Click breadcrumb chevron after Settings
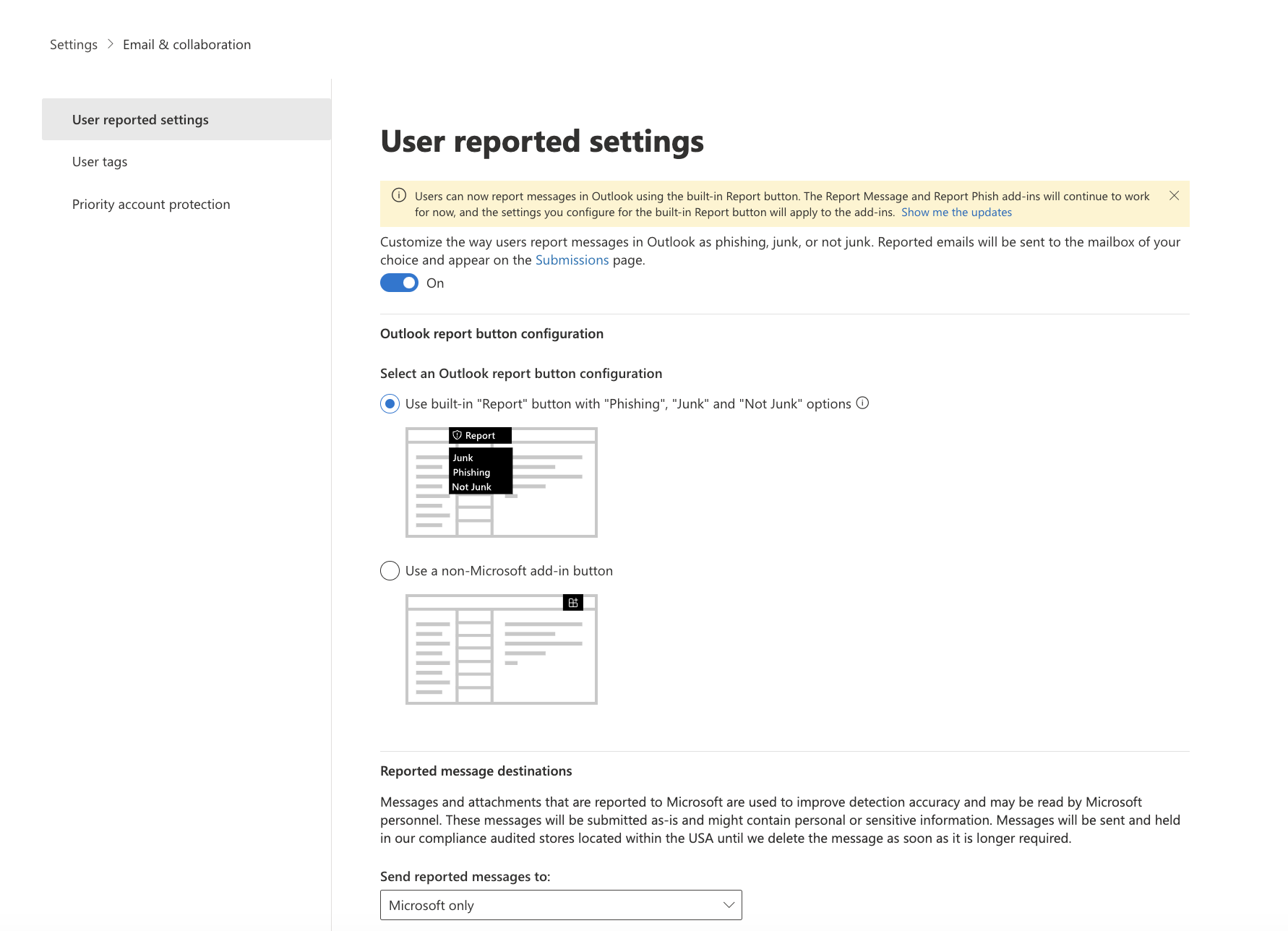1288x931 pixels. (x=110, y=44)
